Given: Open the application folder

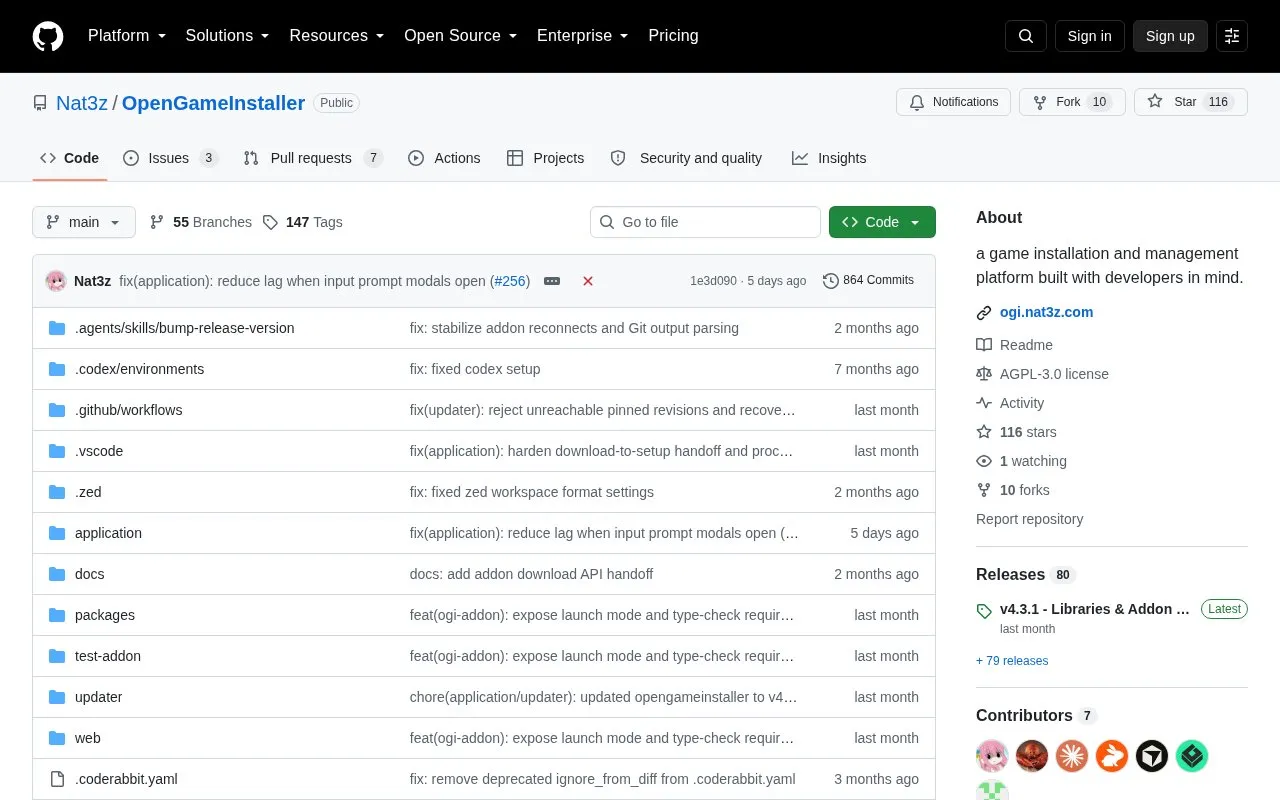Looking at the screenshot, I should 108,533.
